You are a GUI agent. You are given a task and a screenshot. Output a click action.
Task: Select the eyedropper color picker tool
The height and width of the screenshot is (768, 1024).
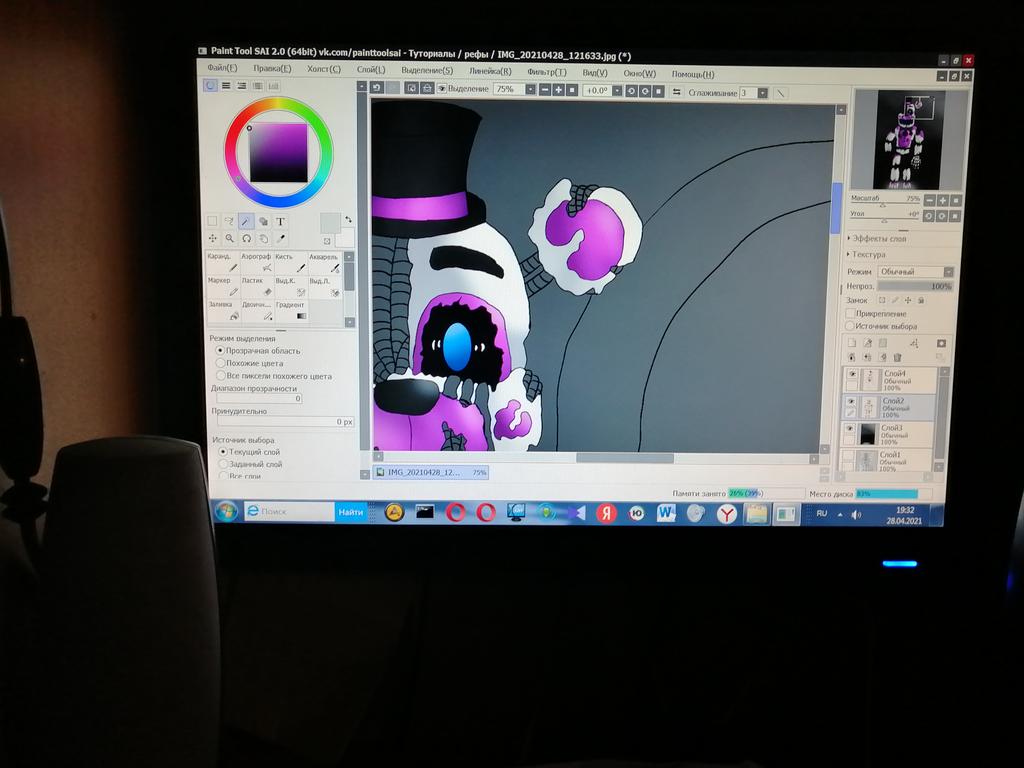281,238
